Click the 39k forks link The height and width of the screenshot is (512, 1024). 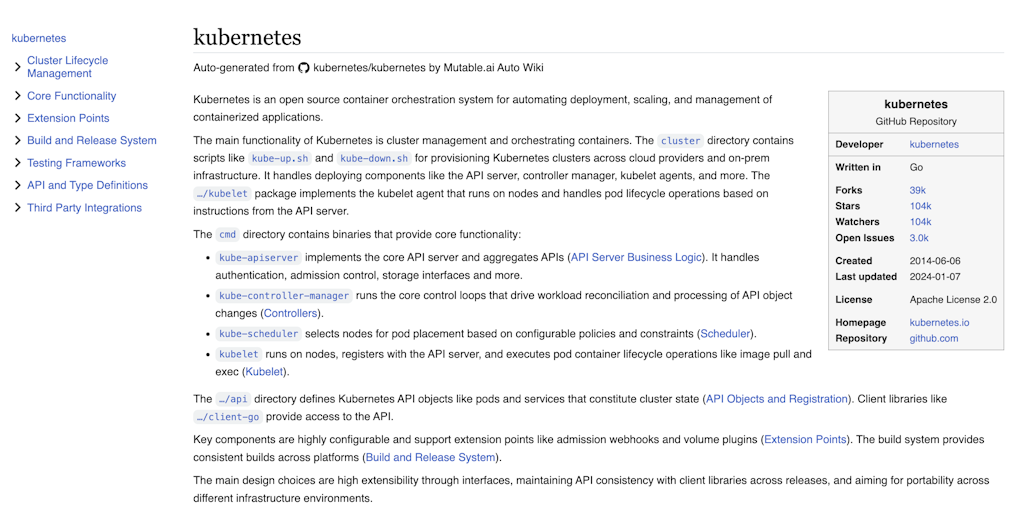coord(918,190)
